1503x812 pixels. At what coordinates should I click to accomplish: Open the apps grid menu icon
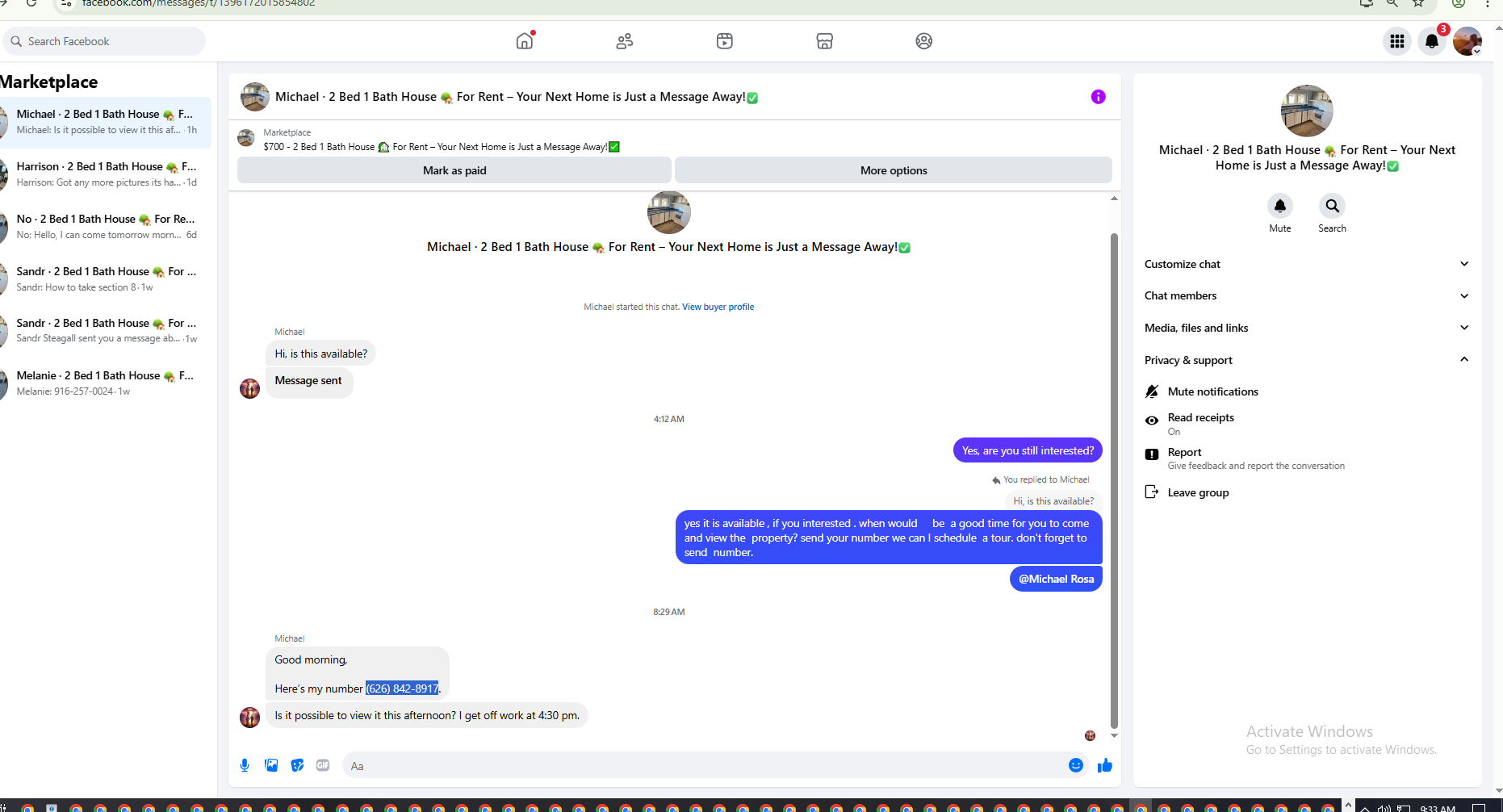[1397, 41]
